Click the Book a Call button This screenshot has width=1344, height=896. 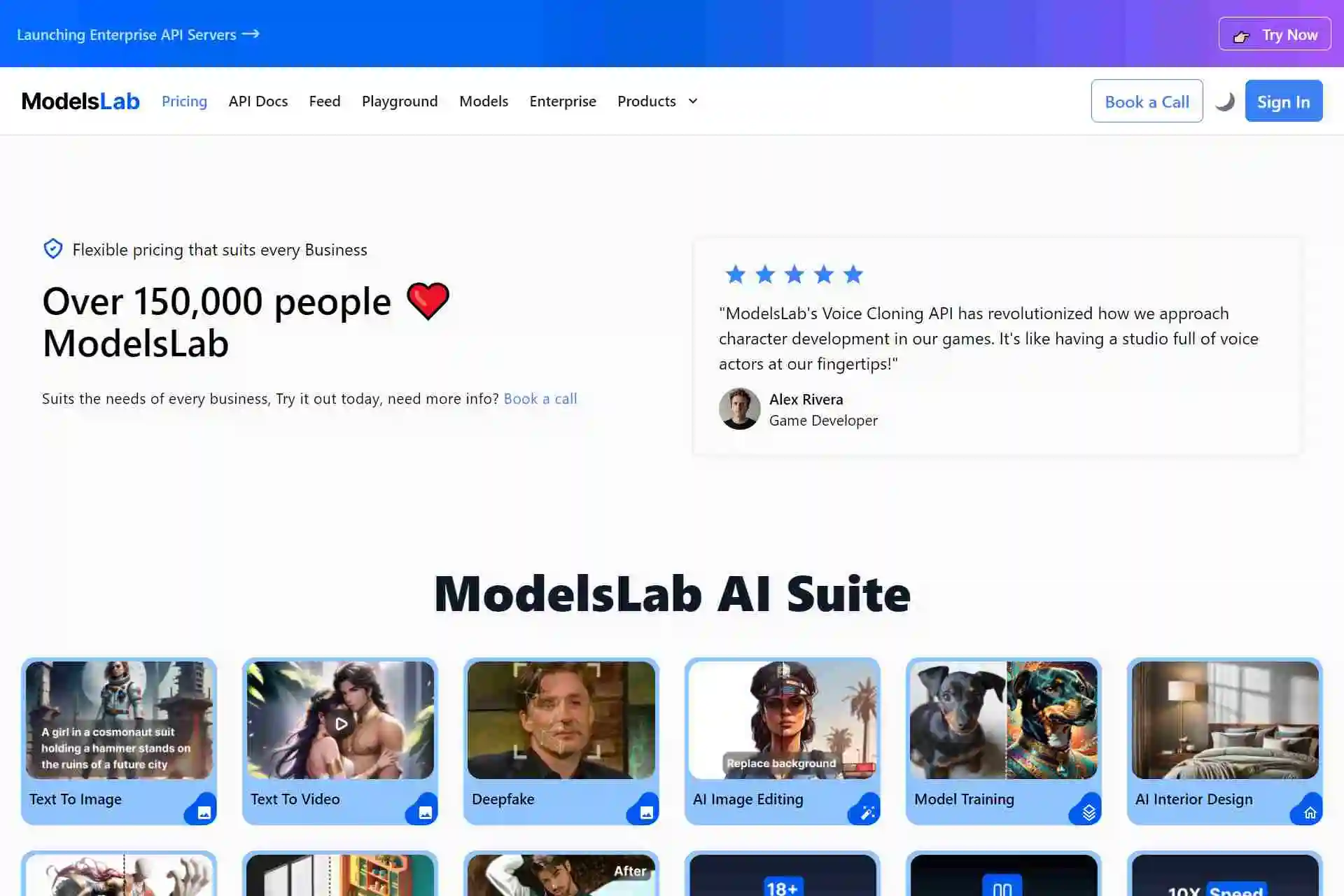1147,101
